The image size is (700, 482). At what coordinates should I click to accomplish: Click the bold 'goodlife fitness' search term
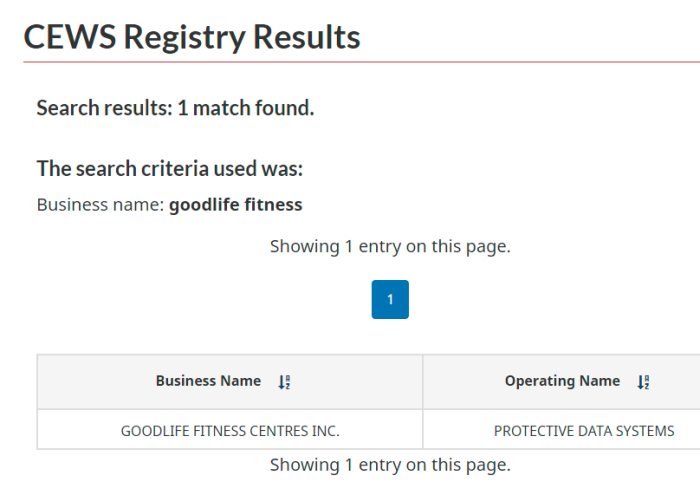tap(236, 205)
